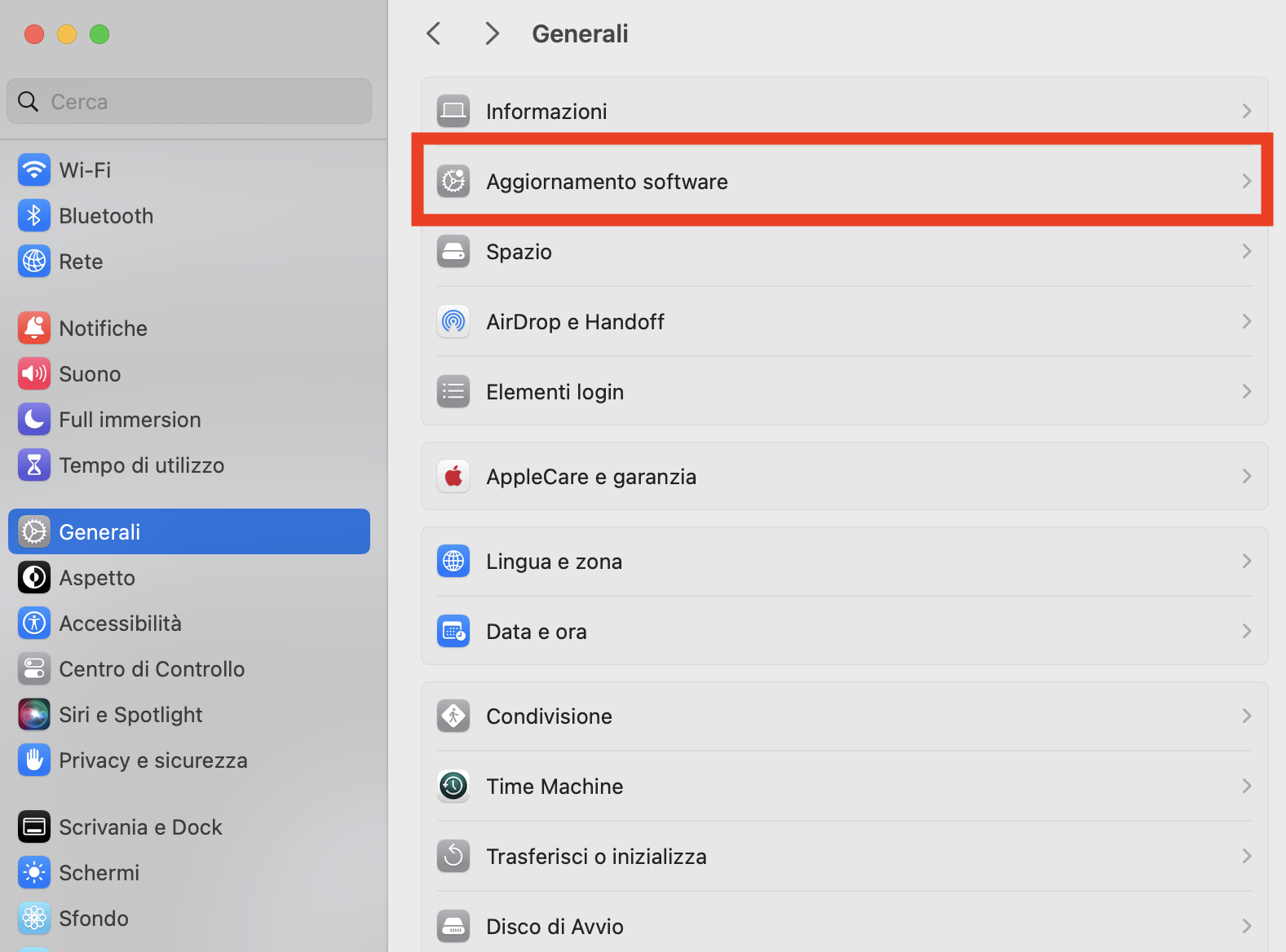Viewport: 1286px width, 952px height.
Task: Open the Aspetto settings section
Action: coord(97,577)
